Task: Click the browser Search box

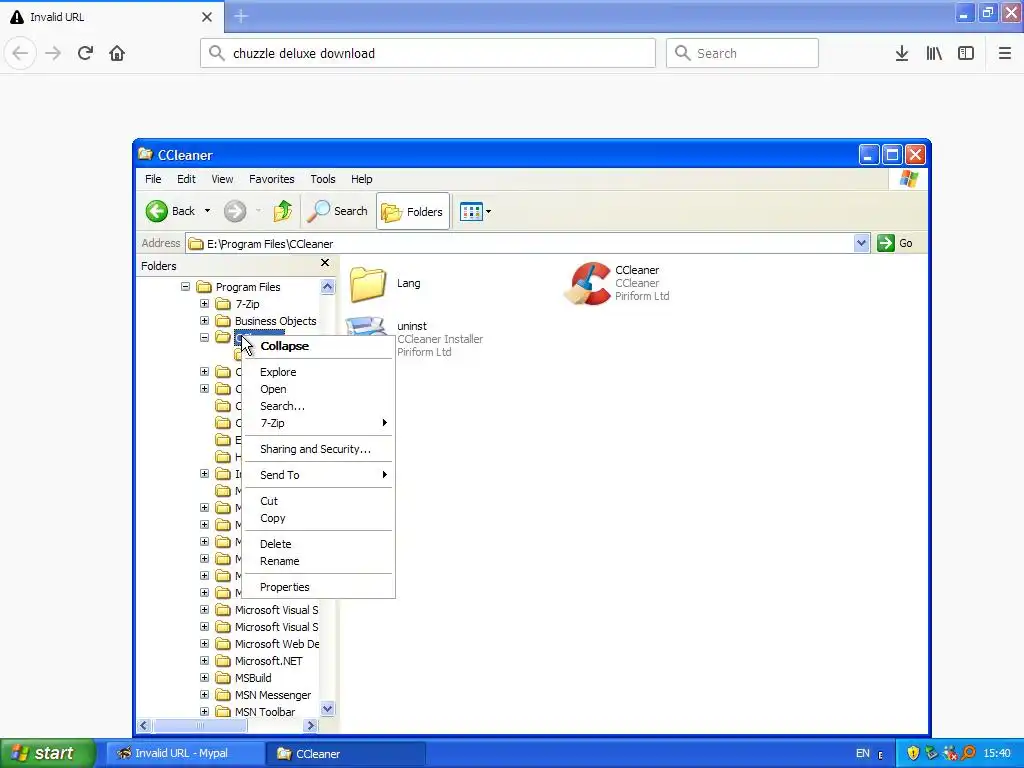Action: tap(743, 53)
